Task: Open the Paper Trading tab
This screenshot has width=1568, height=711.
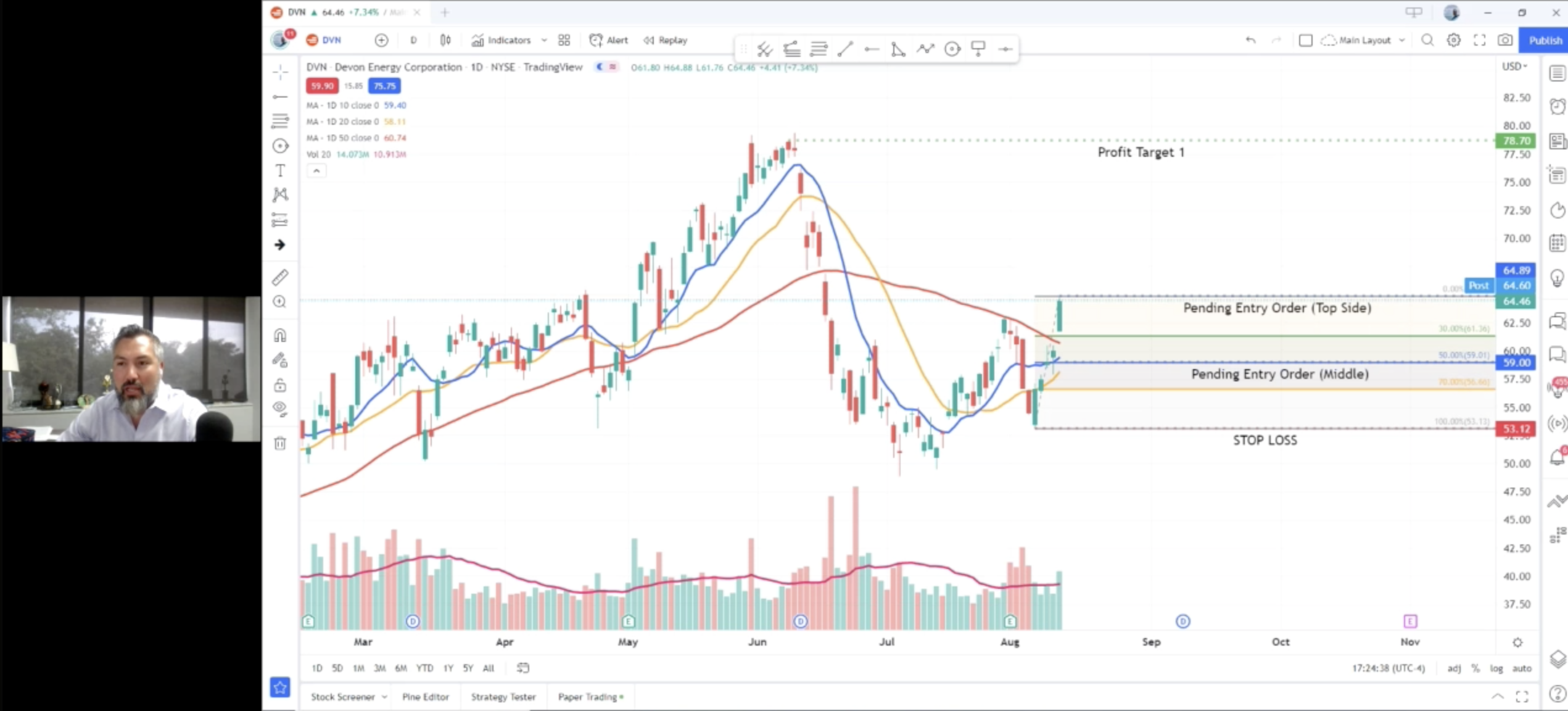Action: (x=590, y=697)
